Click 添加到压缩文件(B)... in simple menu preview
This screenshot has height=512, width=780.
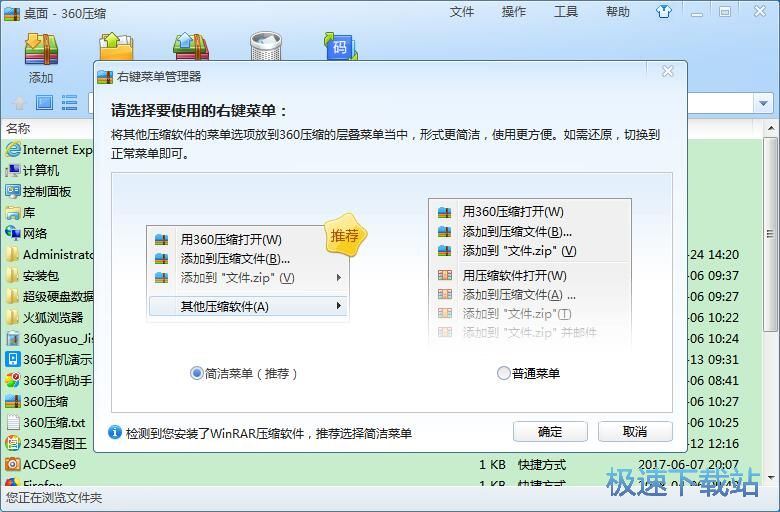tap(235, 258)
